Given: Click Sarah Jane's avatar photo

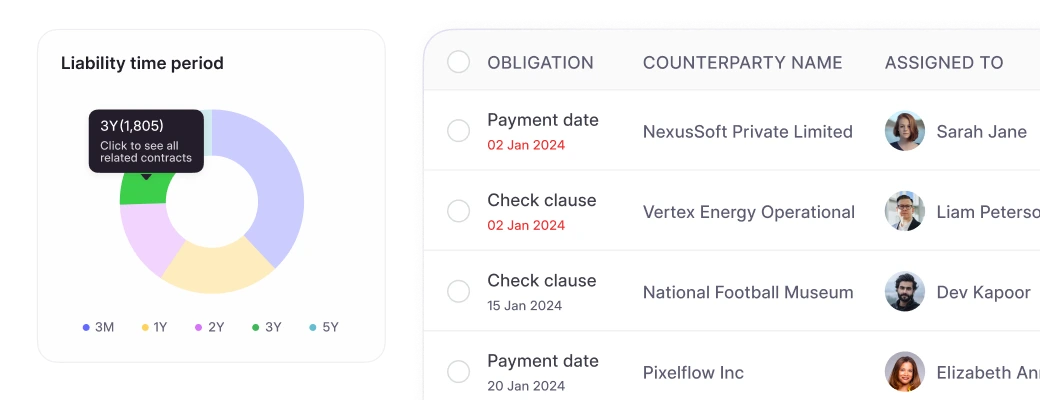Looking at the screenshot, I should (x=905, y=131).
